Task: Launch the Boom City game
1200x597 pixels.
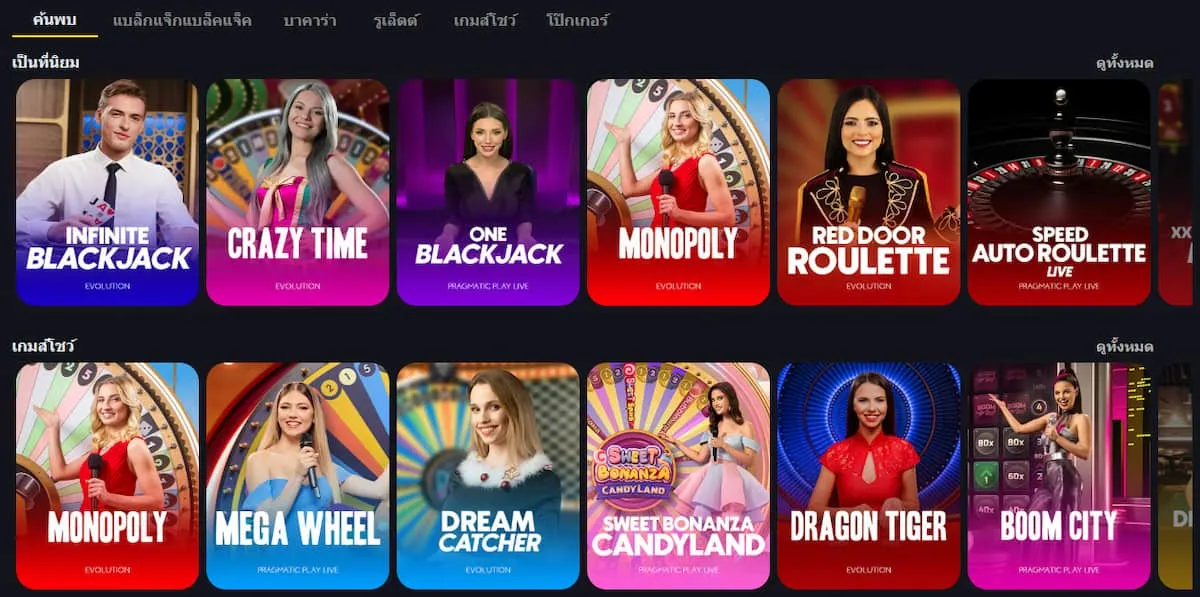Action: pyautogui.click(x=1059, y=476)
